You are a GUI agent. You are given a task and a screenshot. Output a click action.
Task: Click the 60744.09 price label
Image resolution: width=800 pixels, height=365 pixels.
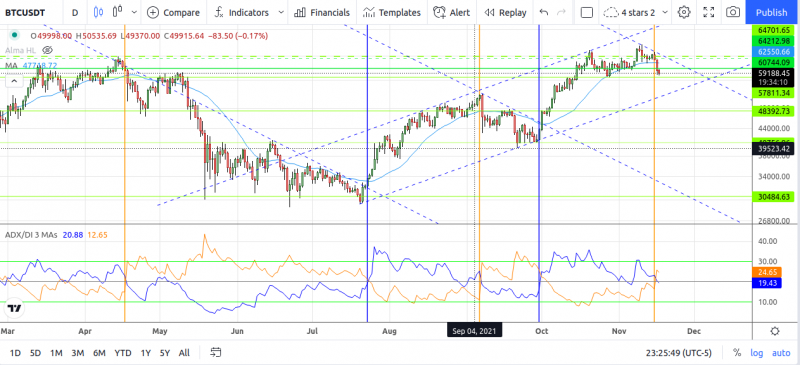pos(774,62)
